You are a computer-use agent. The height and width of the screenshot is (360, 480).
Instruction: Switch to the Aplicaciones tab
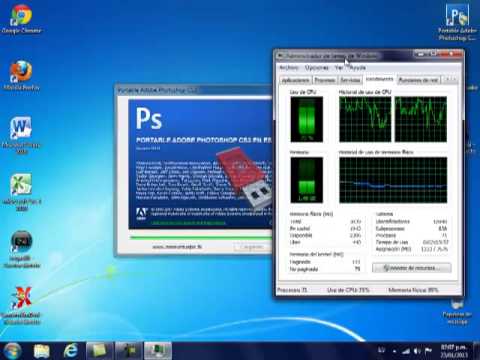tap(296, 80)
